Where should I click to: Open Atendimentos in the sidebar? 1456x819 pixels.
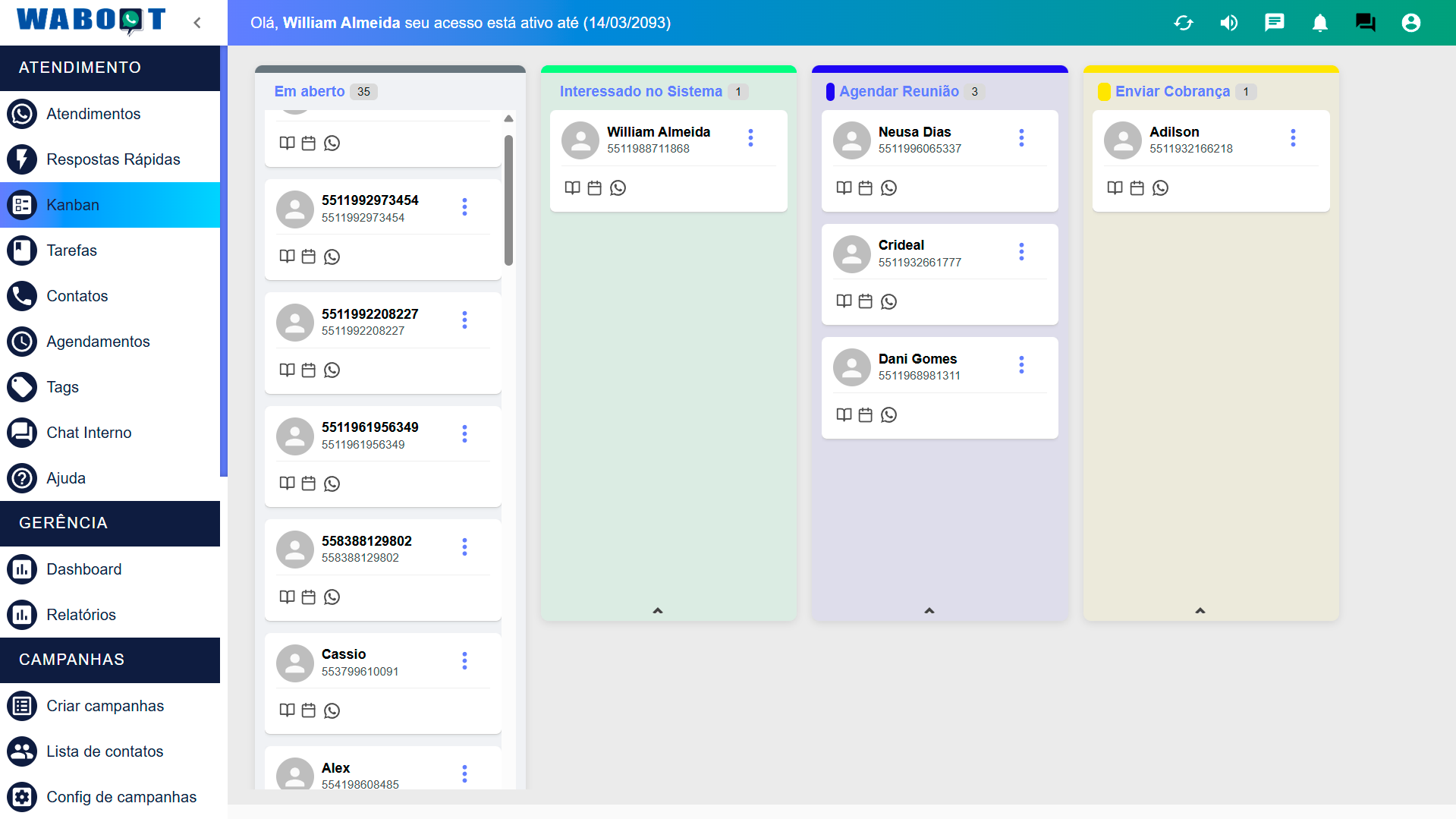pos(93,114)
